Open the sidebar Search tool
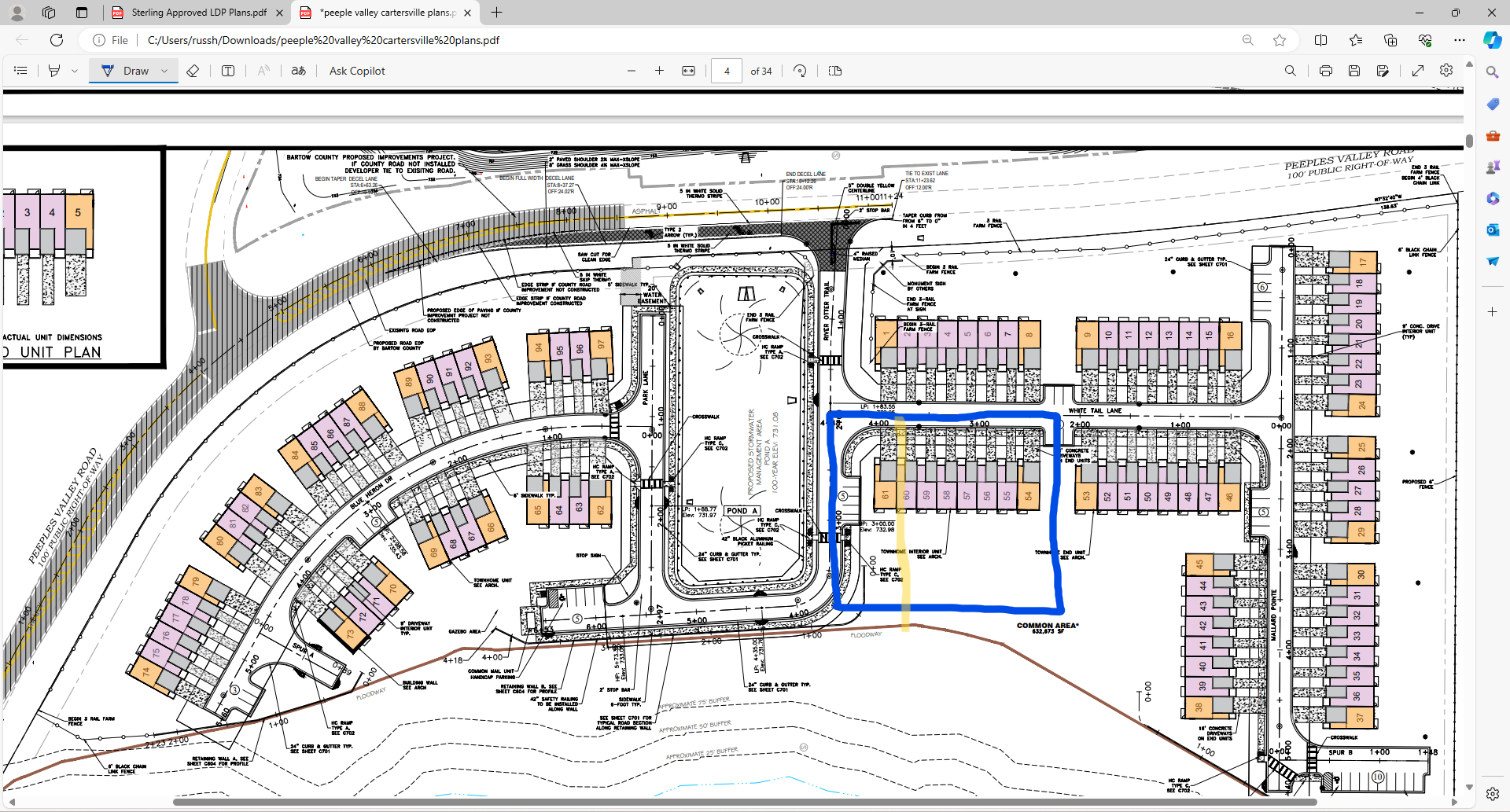Viewport: 1510px width, 812px height. click(1492, 72)
